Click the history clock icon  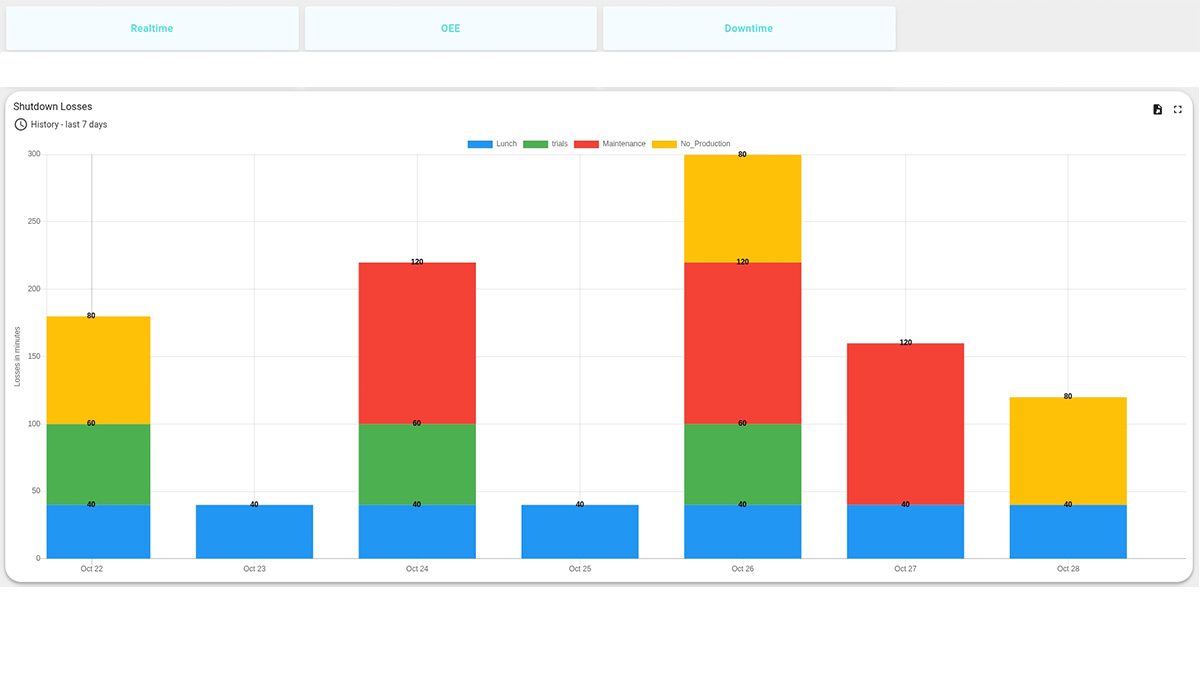[x=21, y=125]
